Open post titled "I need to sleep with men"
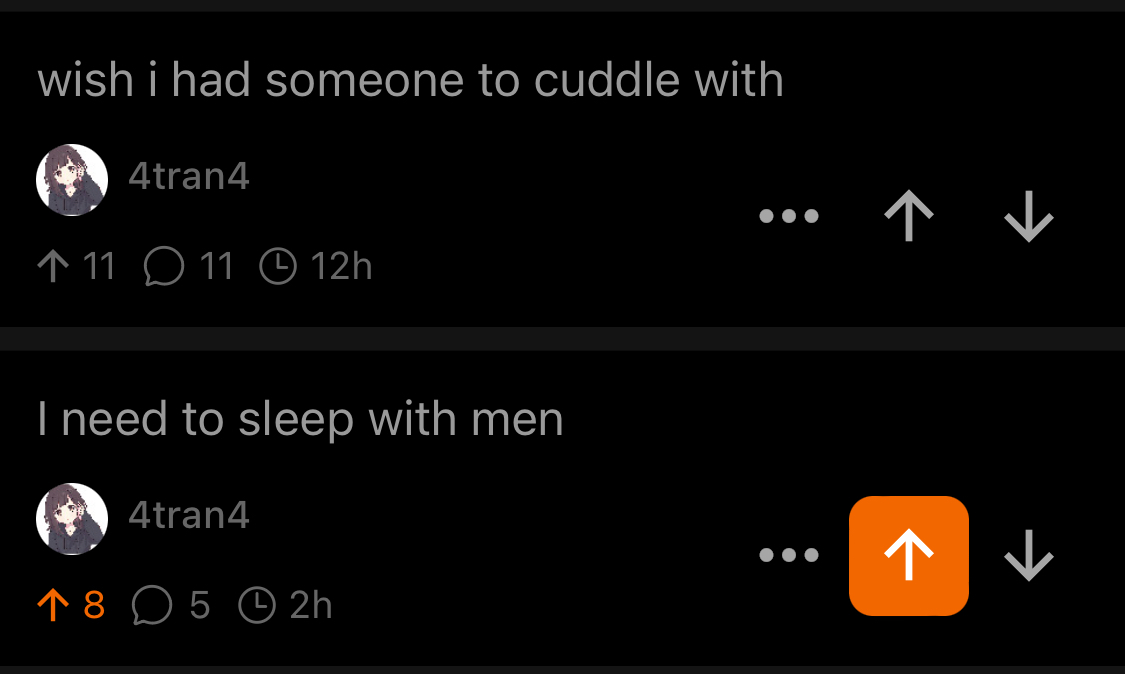This screenshot has height=674, width=1125. [x=300, y=419]
